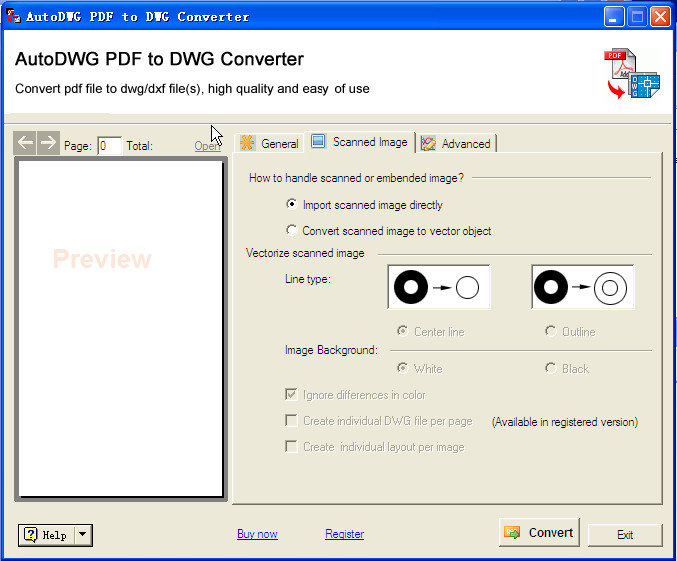677x561 pixels.
Task: Click the Buy now link
Action: click(257, 534)
